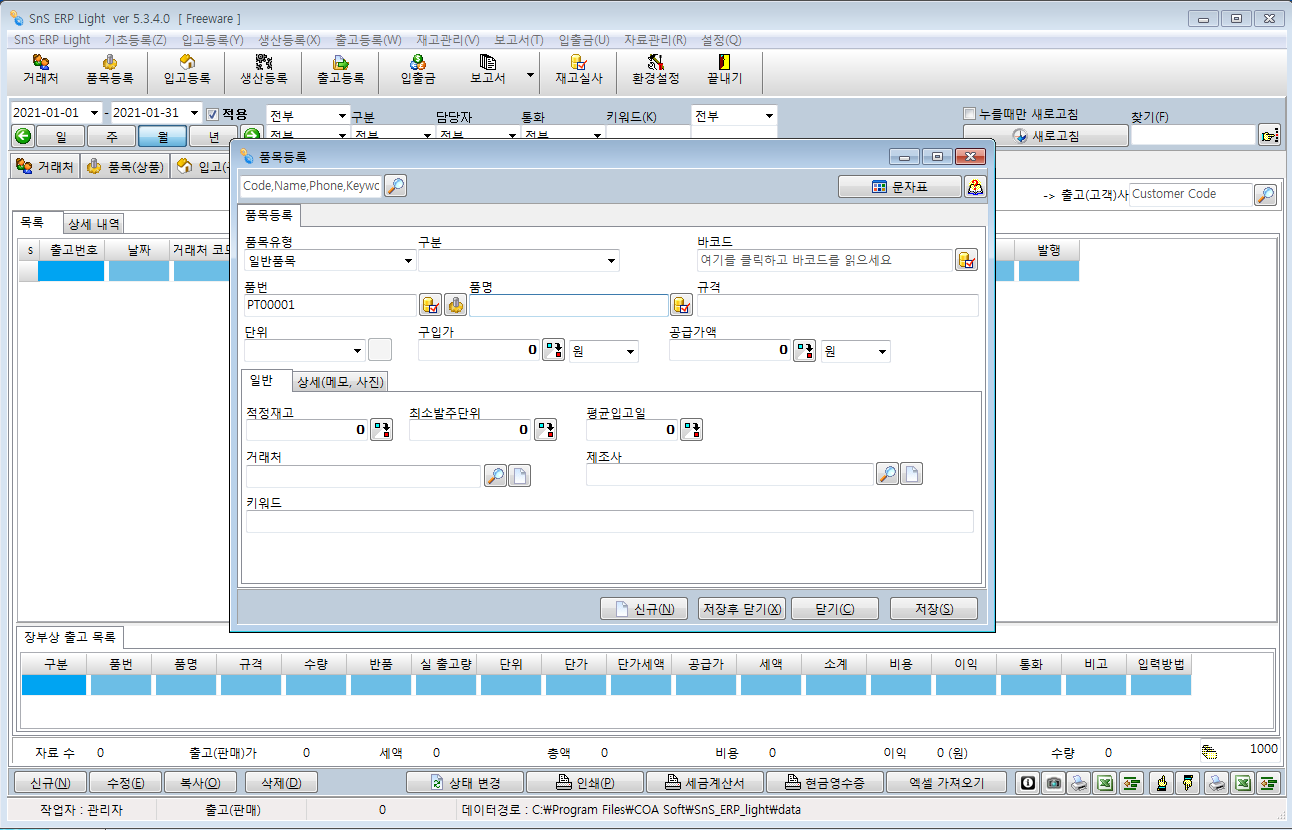The height and width of the screenshot is (830, 1292).
Task: Click the 입고등록 toolbar icon
Action: click(x=186, y=70)
